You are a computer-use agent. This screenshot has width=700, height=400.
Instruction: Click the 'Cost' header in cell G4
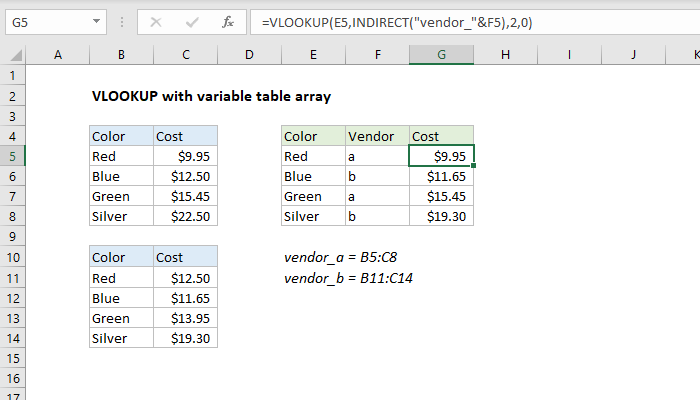[442, 136]
